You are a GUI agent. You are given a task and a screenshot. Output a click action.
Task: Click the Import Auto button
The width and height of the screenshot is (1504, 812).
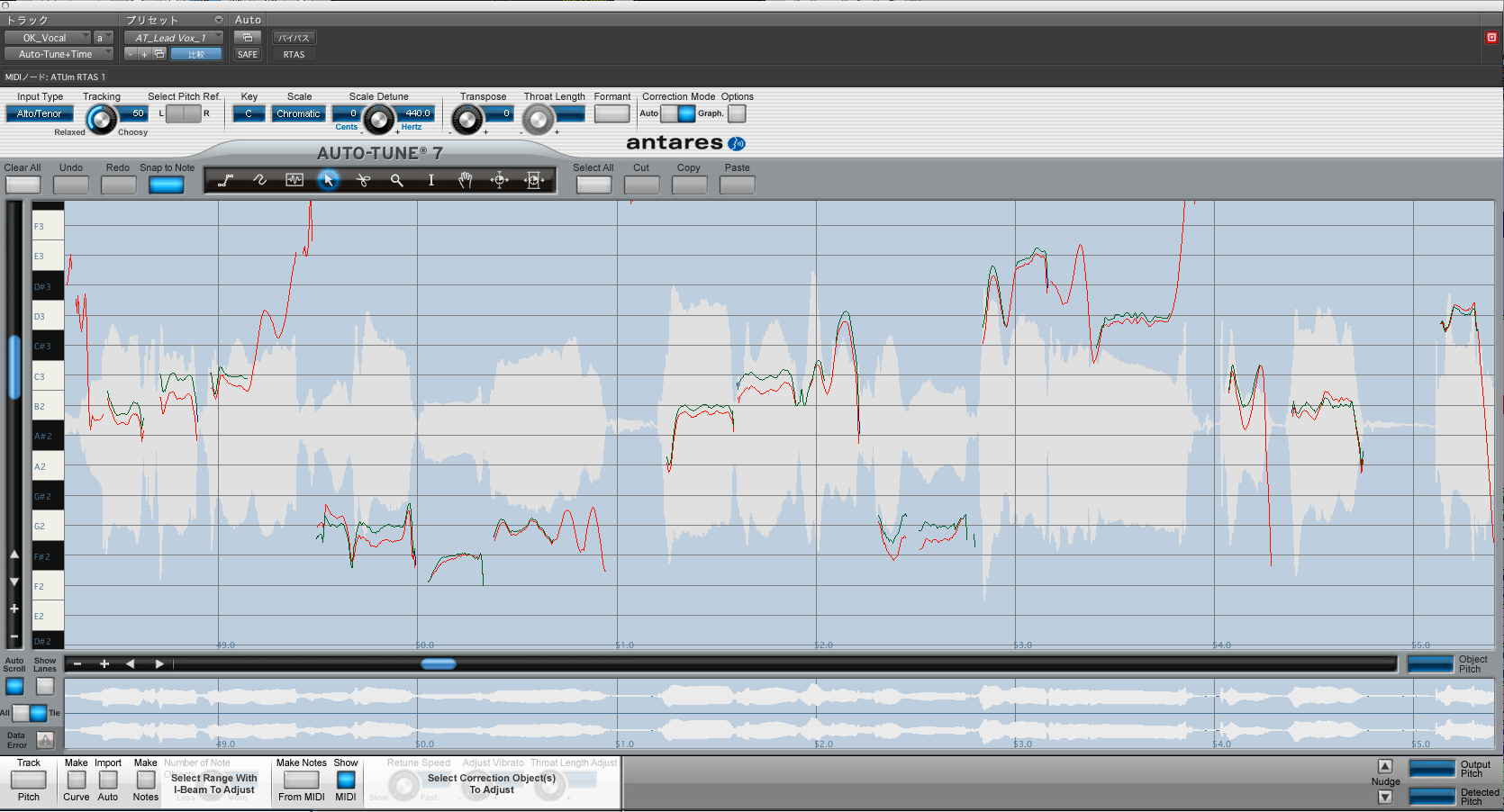(108, 780)
